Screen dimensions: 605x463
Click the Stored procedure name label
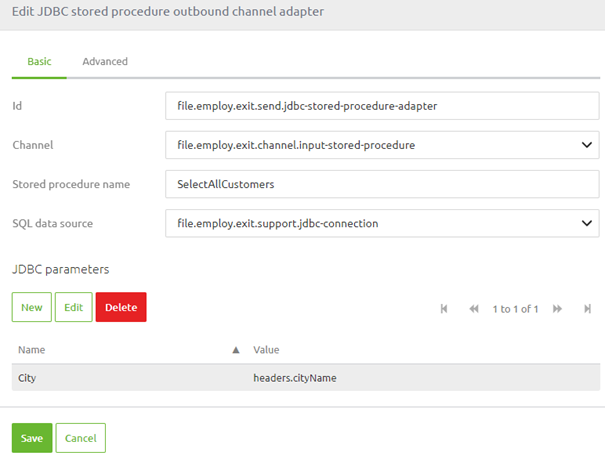(x=71, y=184)
